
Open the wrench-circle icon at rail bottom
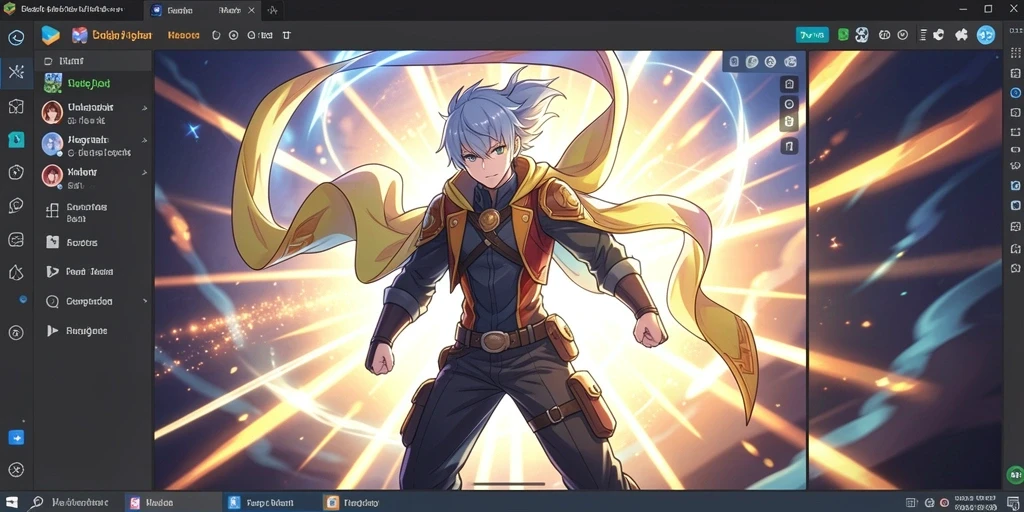point(16,470)
